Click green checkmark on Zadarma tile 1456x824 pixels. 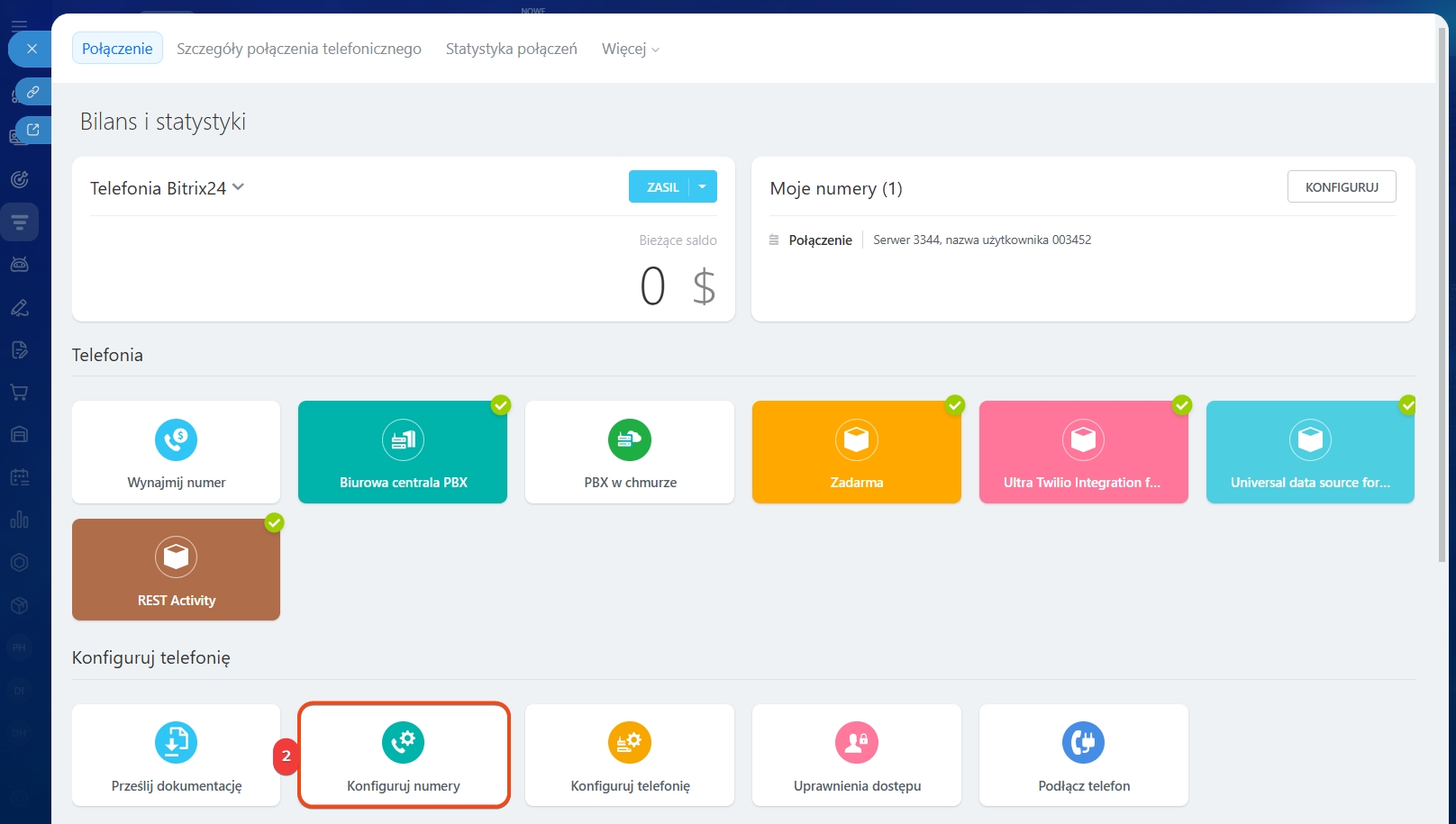pos(955,405)
